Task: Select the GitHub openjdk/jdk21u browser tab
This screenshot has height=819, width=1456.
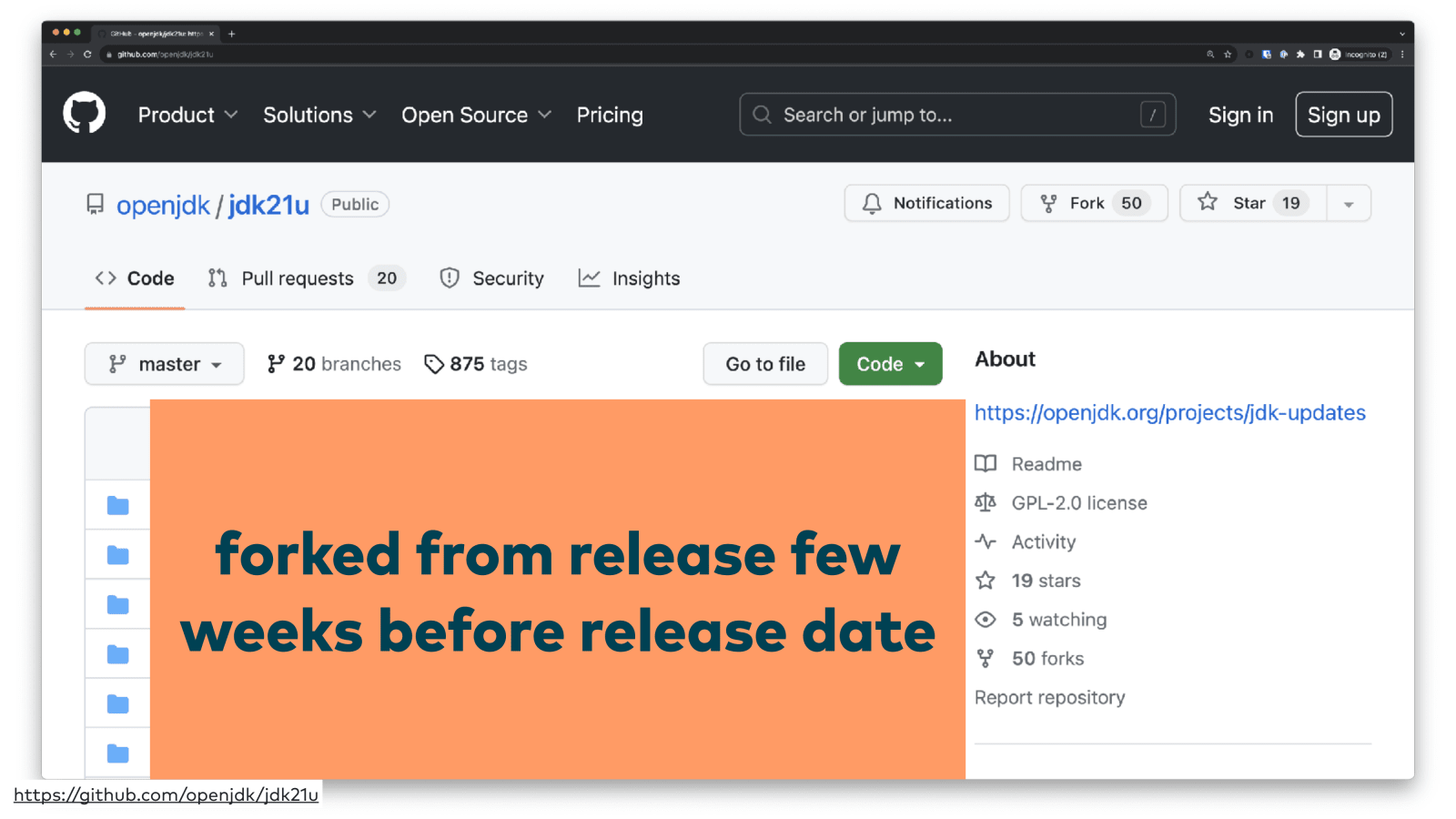Action: pyautogui.click(x=157, y=34)
